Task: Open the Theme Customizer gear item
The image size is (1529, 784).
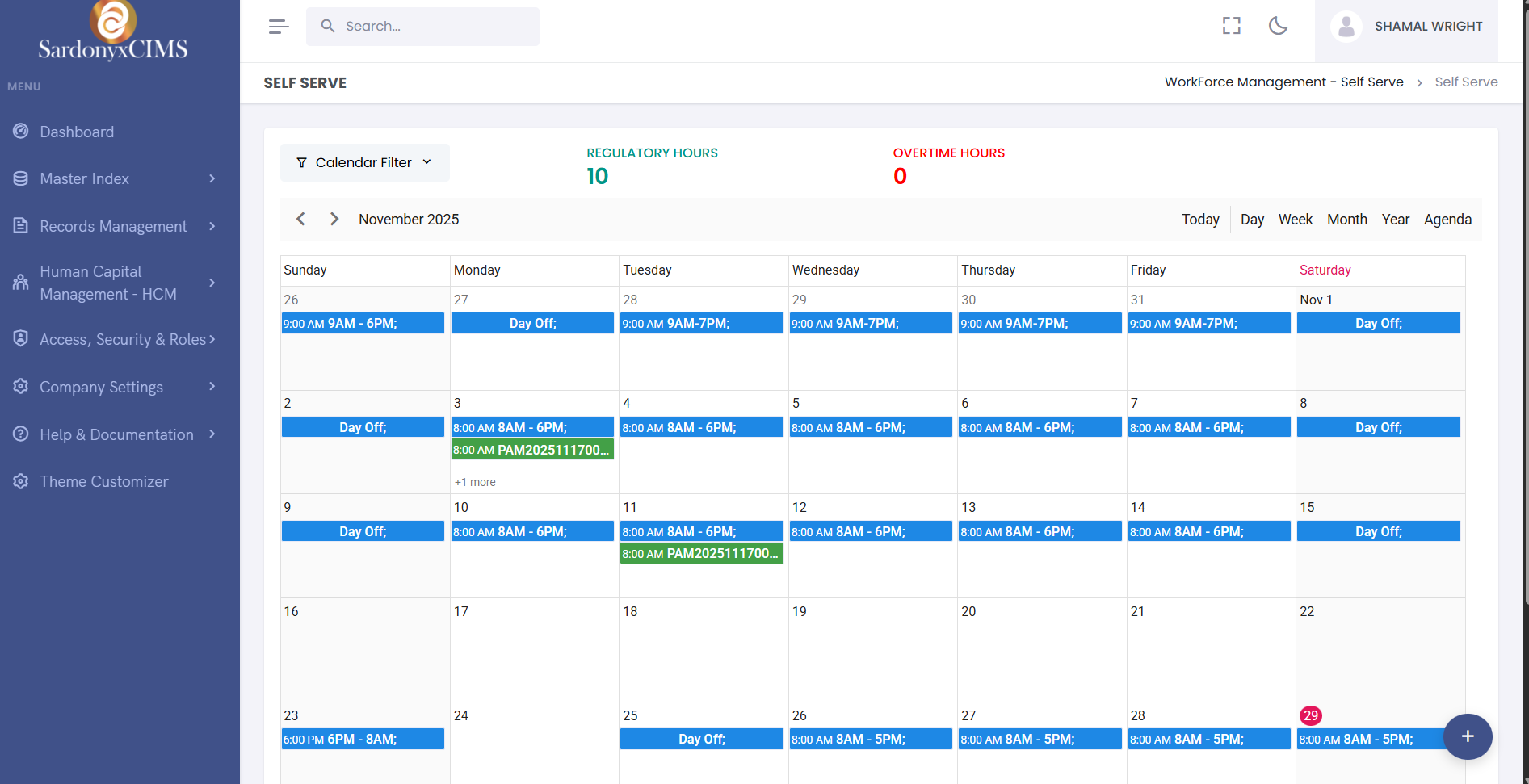Action: (x=103, y=481)
